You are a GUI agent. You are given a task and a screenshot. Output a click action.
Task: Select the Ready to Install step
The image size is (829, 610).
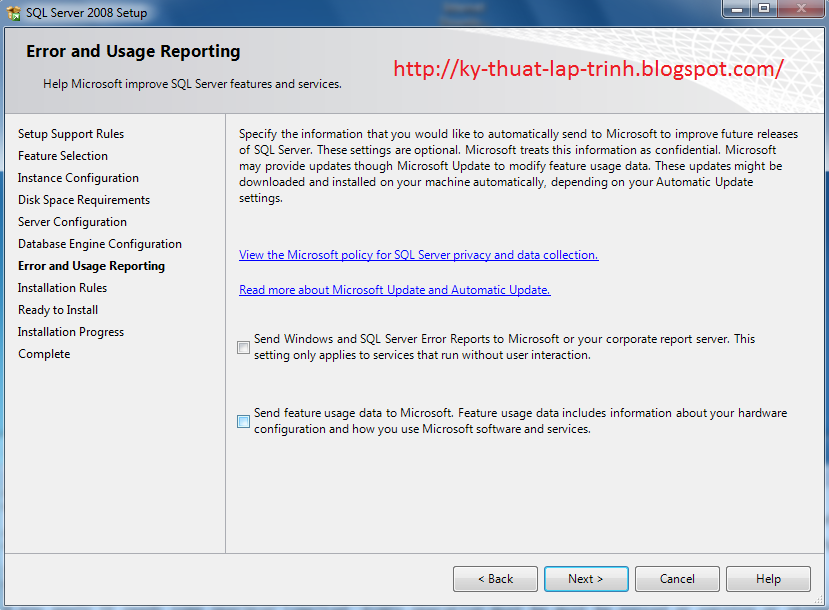58,310
